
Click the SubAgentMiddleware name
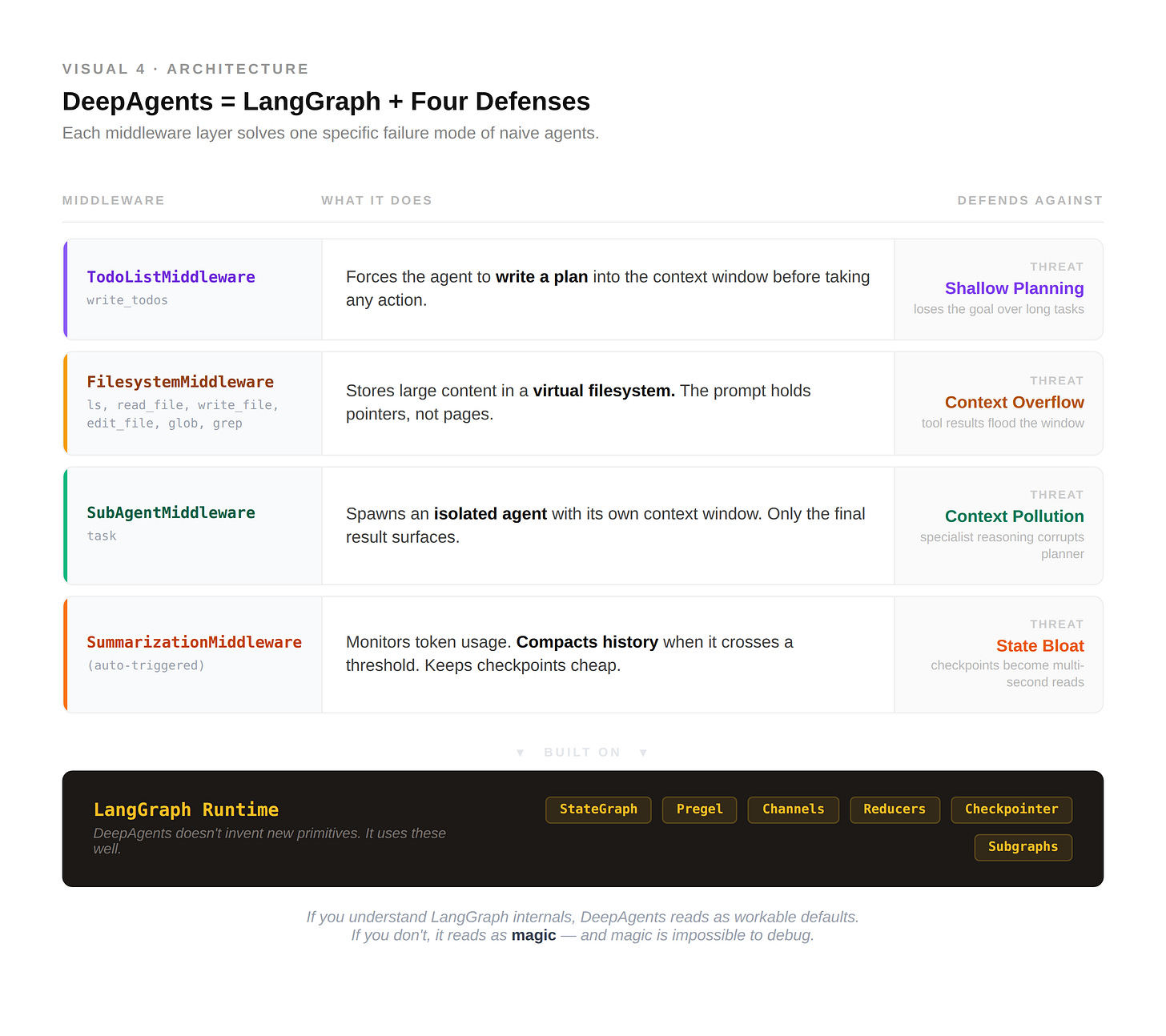(x=171, y=512)
